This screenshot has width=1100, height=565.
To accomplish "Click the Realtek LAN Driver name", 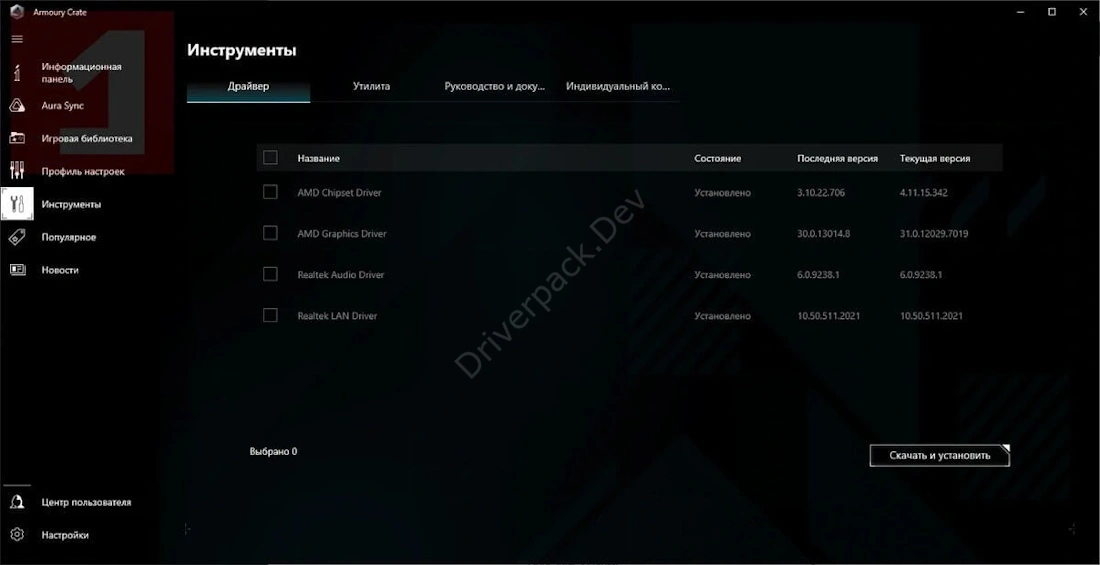I will point(337,317).
